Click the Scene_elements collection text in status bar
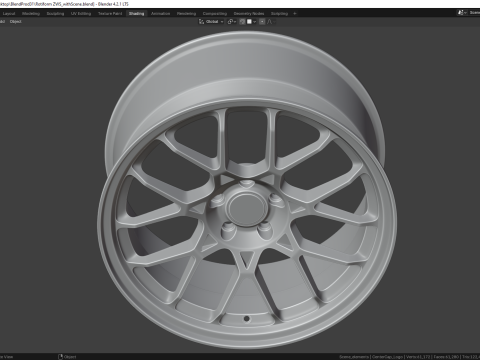 click(354, 357)
